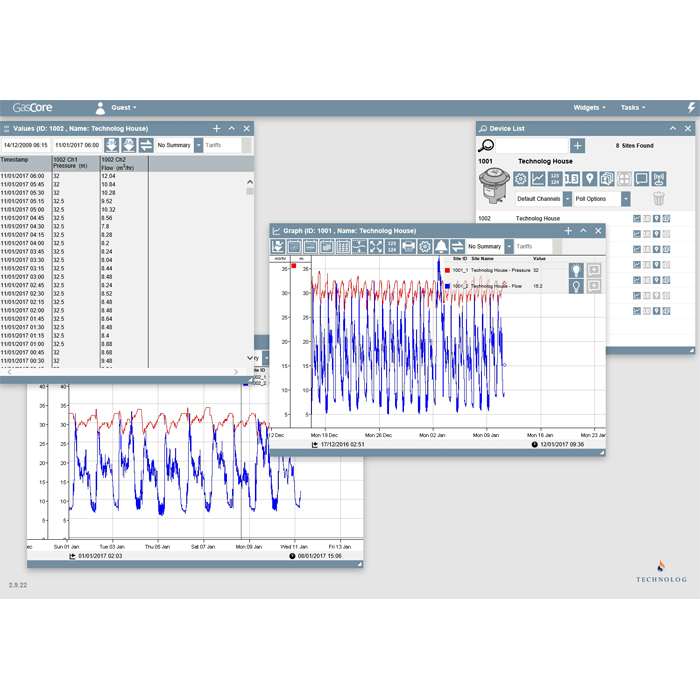Click the magnifier search icon in Device List
The height and width of the screenshot is (700, 700).
pos(486,146)
